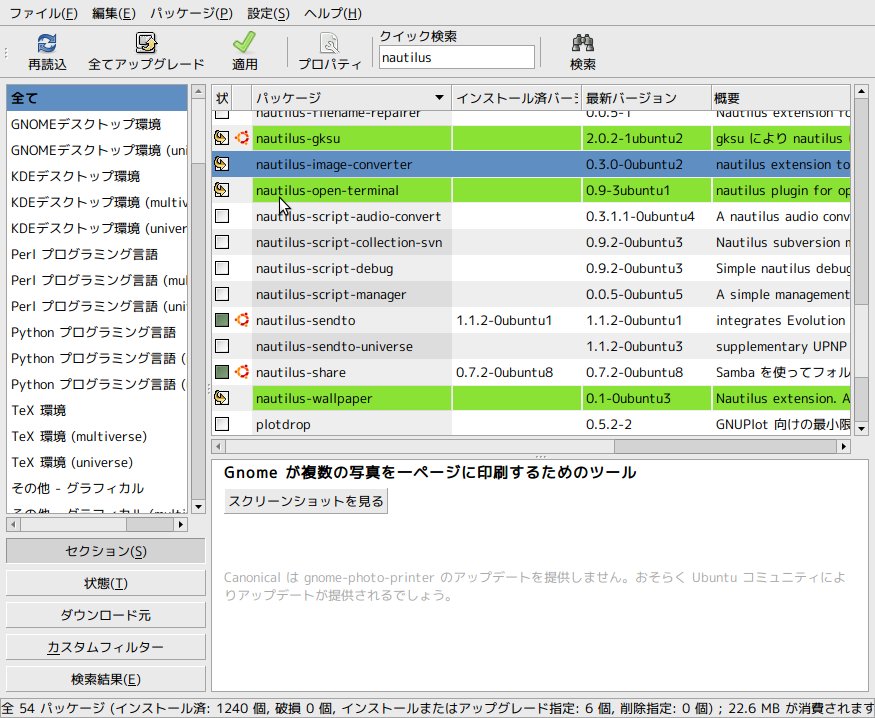Select the nautilus-script-manager package name
875x718 pixels.
tap(330, 295)
